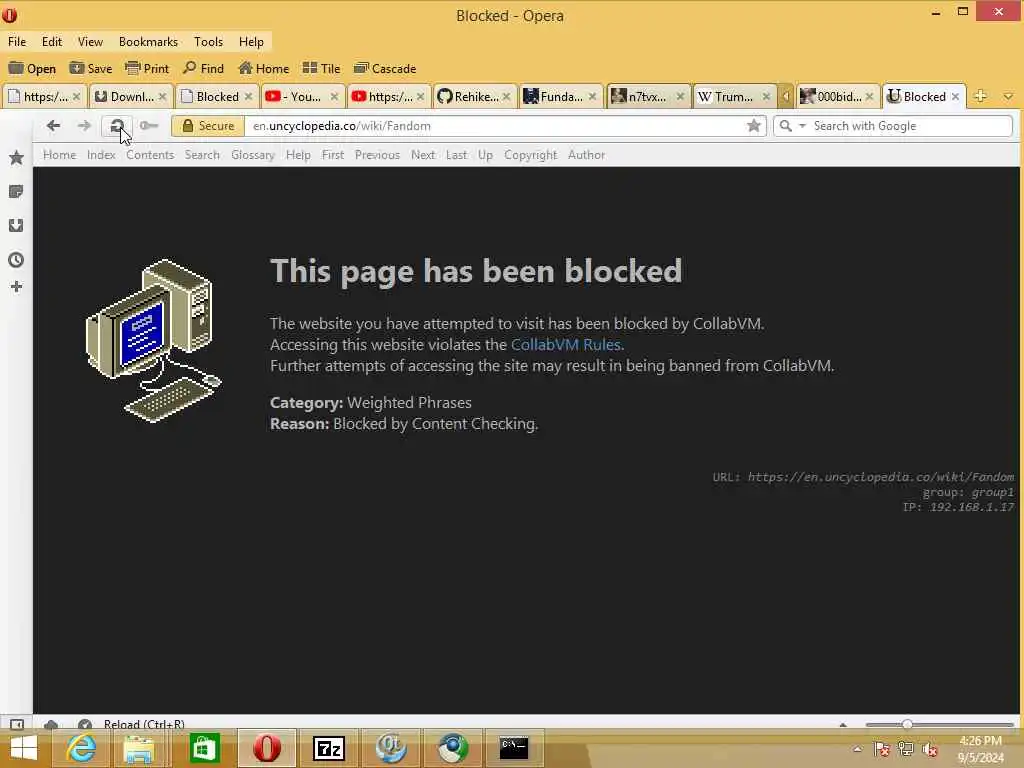Screen dimensions: 1024x768
Task: Switch to the 000bid... tab
Action: (x=837, y=97)
